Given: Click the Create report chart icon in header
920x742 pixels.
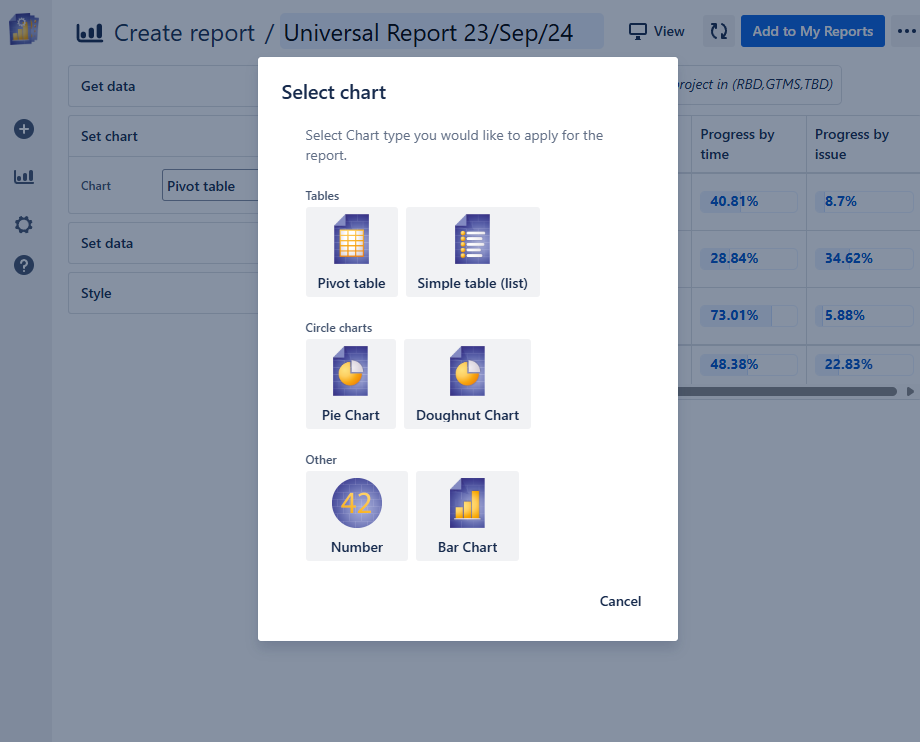Looking at the screenshot, I should [x=90, y=33].
